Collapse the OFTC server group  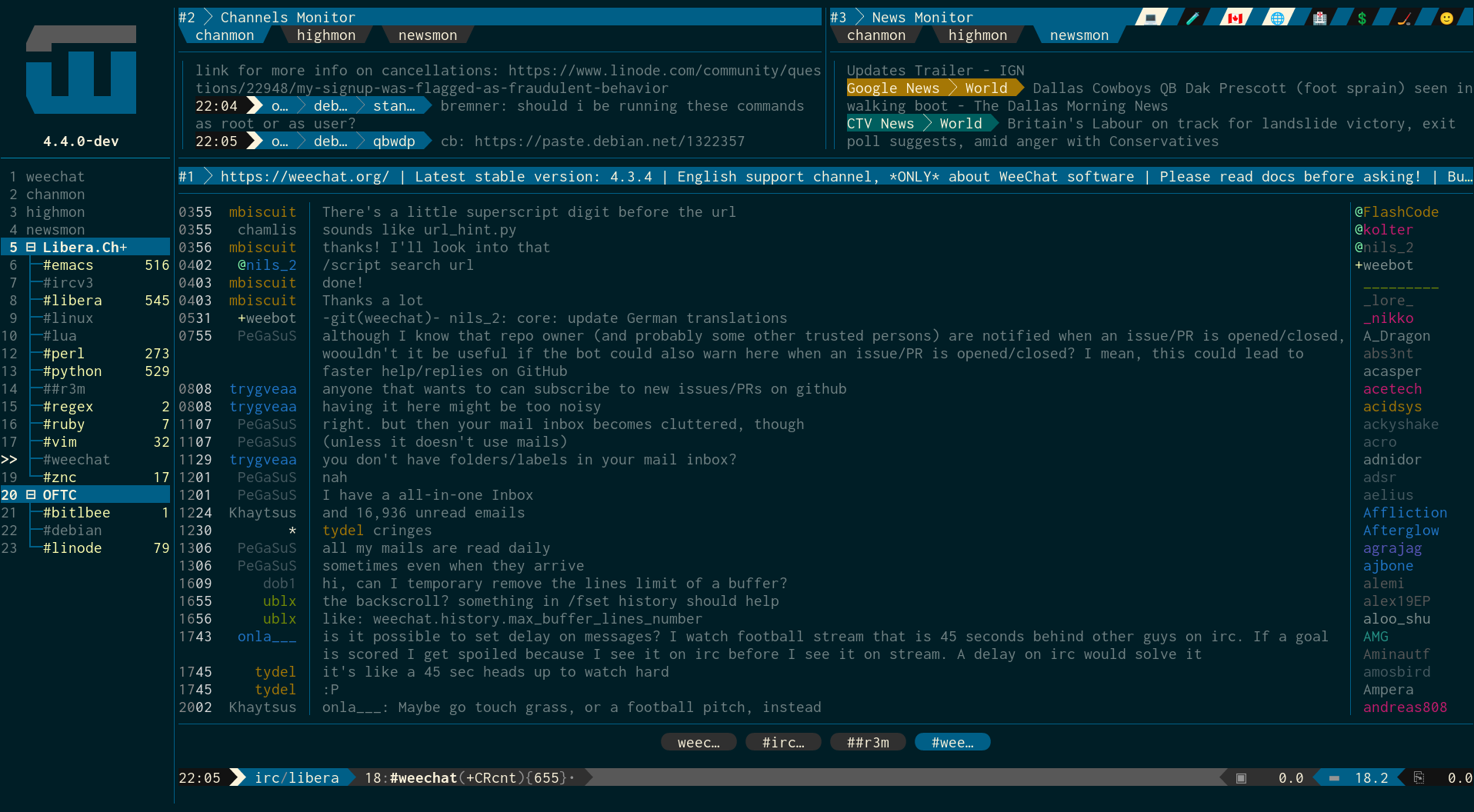coord(31,495)
